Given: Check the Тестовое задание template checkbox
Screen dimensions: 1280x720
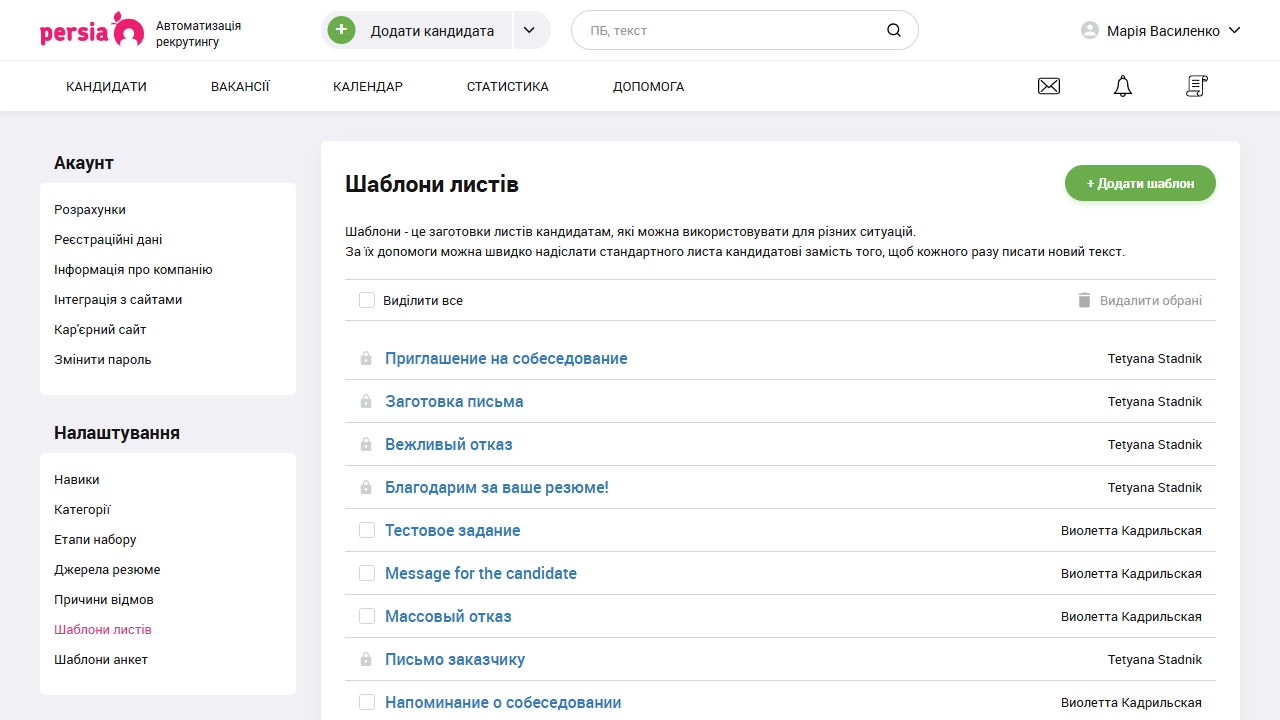Looking at the screenshot, I should coord(367,530).
